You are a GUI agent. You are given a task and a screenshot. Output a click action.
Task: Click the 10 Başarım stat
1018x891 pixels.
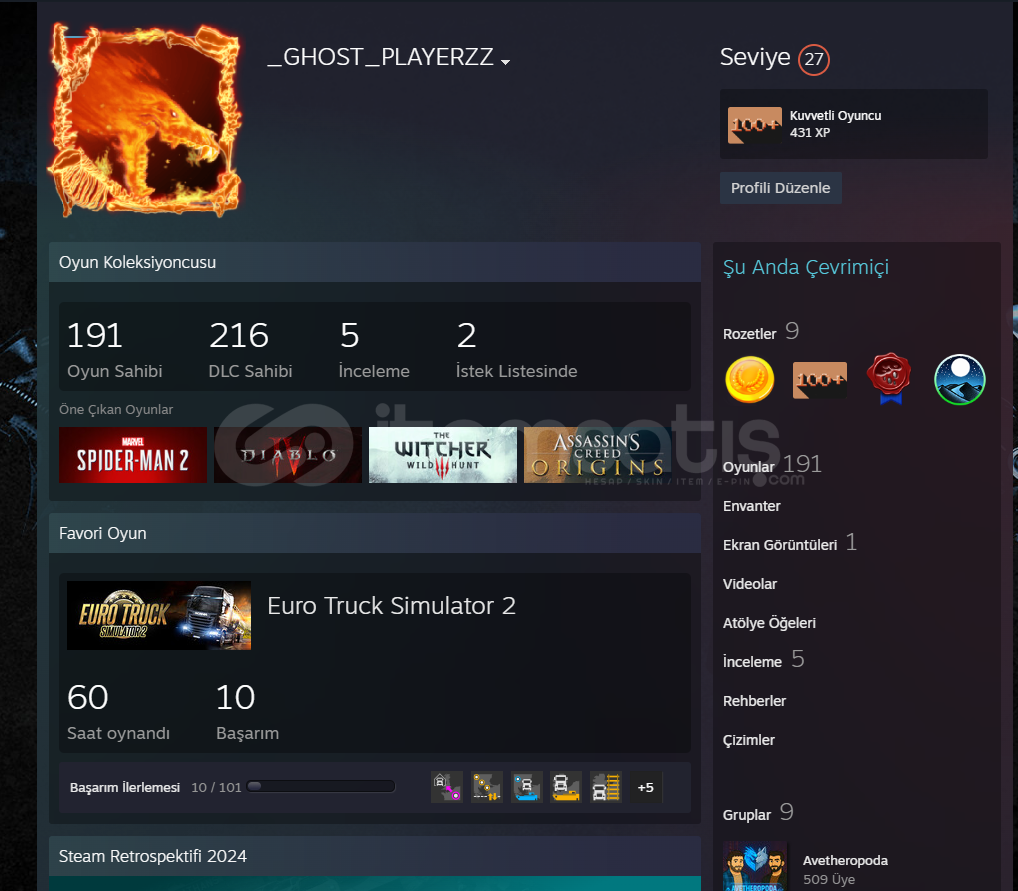[x=247, y=711]
